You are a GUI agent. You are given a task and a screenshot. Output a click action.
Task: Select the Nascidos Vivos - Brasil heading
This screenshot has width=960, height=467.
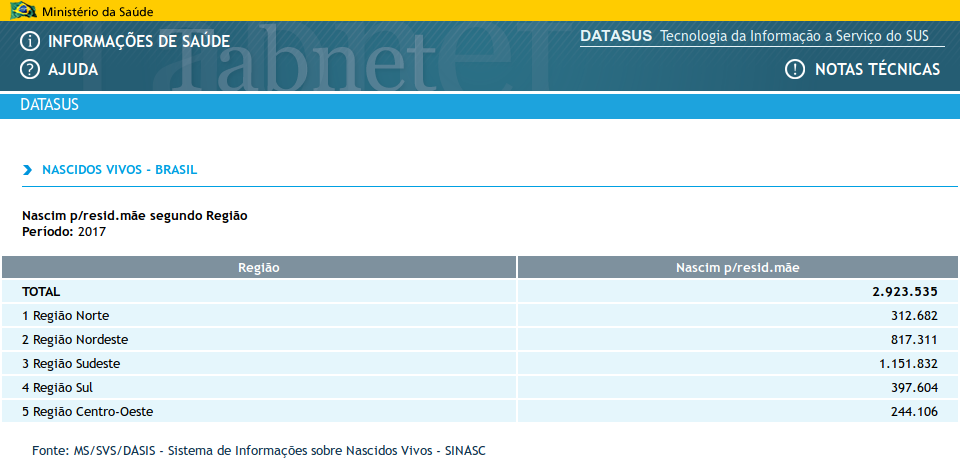point(119,170)
